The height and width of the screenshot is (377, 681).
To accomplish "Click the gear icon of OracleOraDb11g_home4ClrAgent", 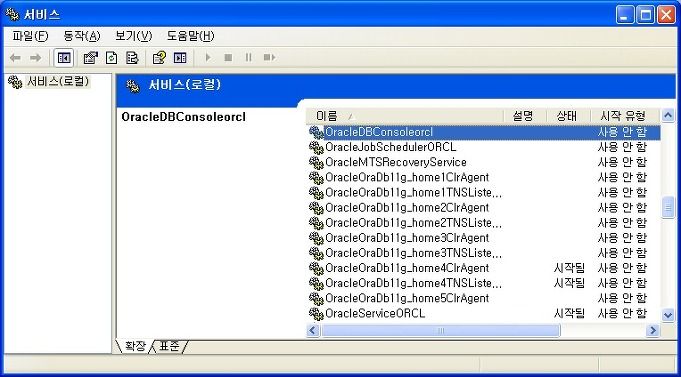I will point(316,268).
